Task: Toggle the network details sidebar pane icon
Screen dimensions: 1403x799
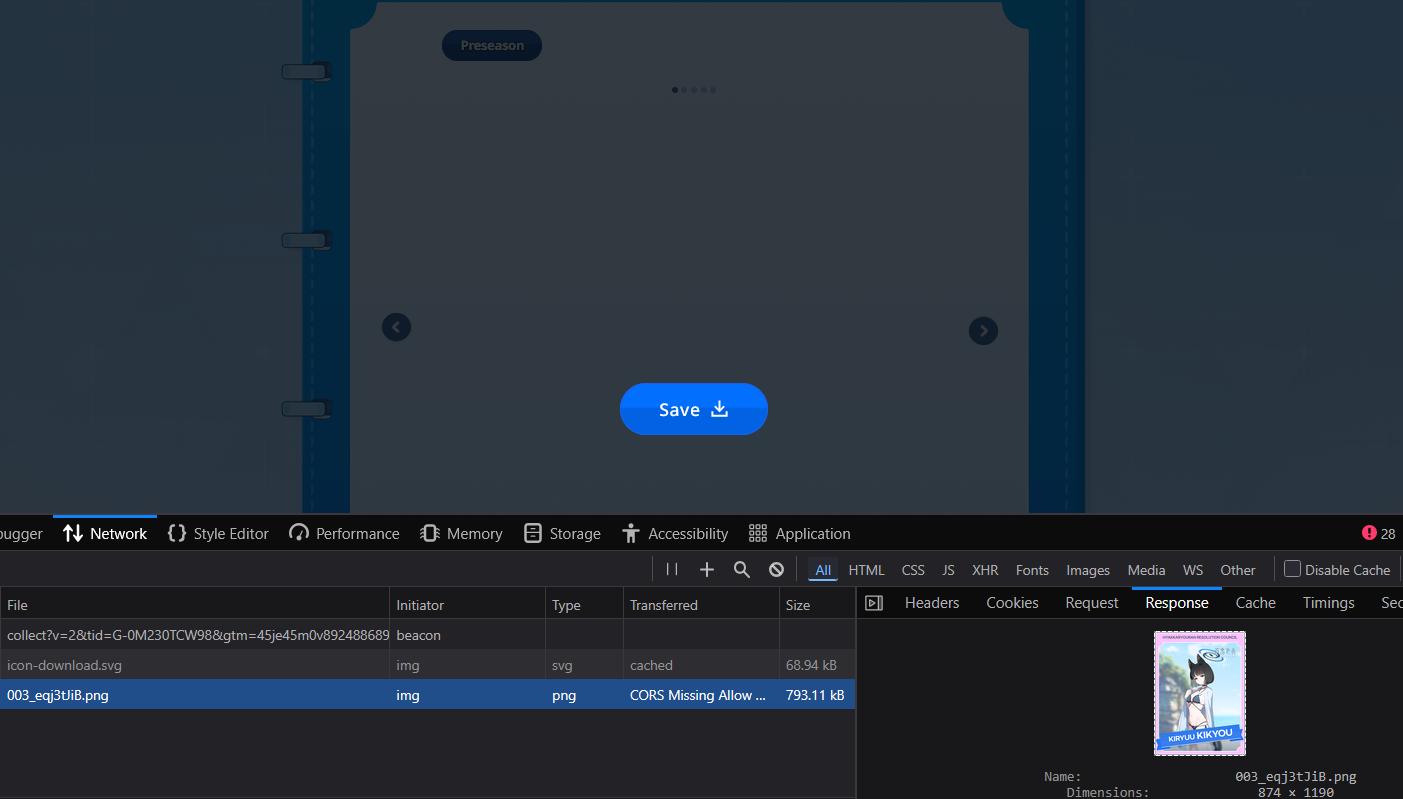Action: [874, 603]
